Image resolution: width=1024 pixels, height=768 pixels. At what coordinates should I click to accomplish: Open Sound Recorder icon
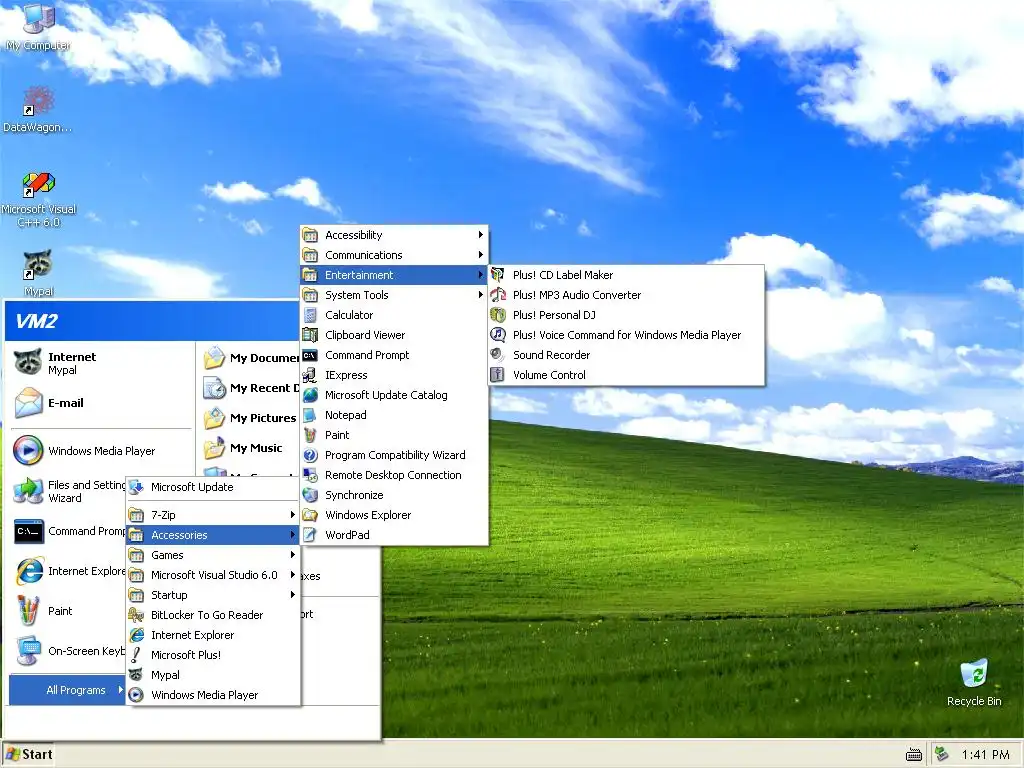(x=498, y=355)
